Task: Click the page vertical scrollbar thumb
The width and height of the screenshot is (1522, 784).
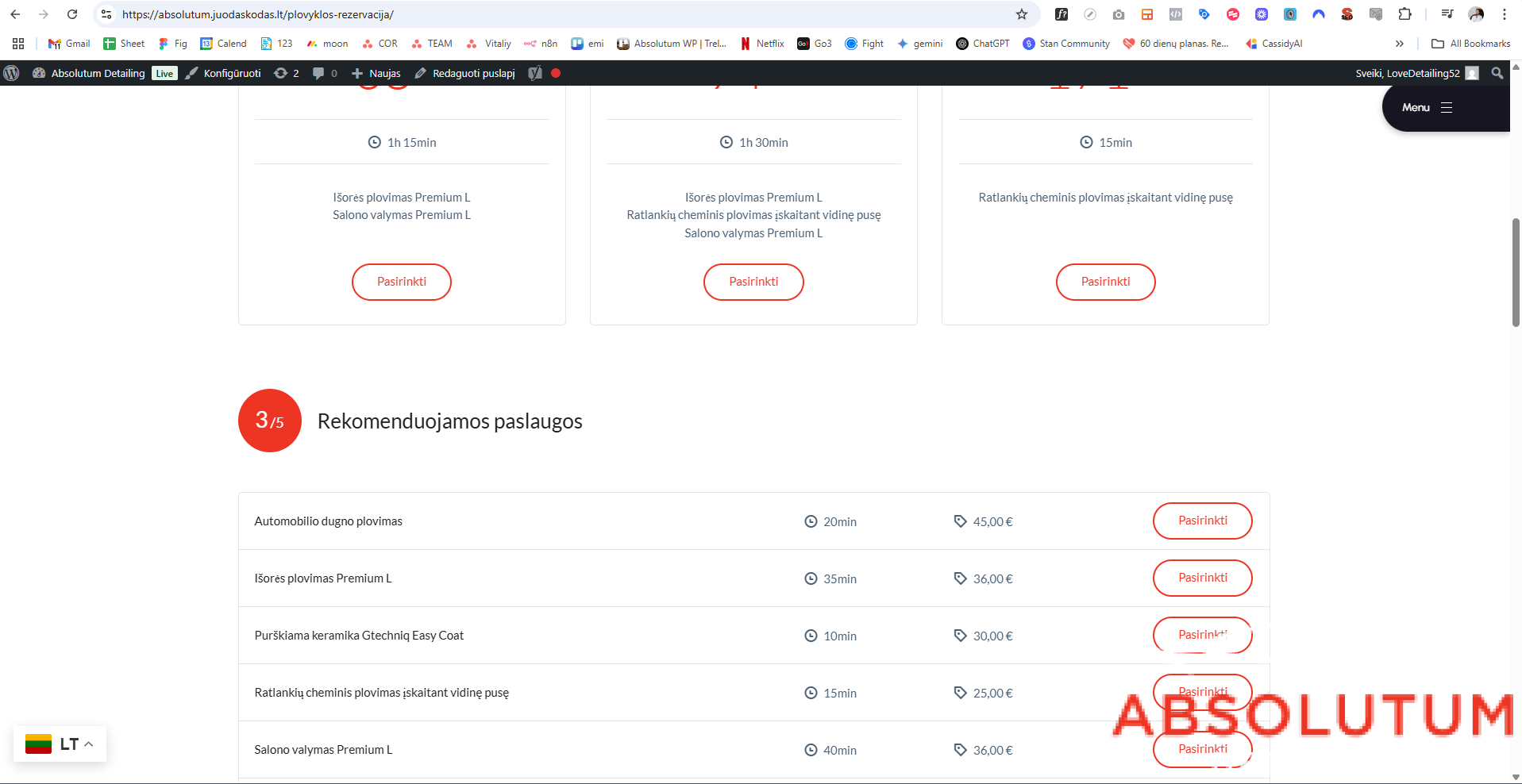Action: [x=1515, y=271]
